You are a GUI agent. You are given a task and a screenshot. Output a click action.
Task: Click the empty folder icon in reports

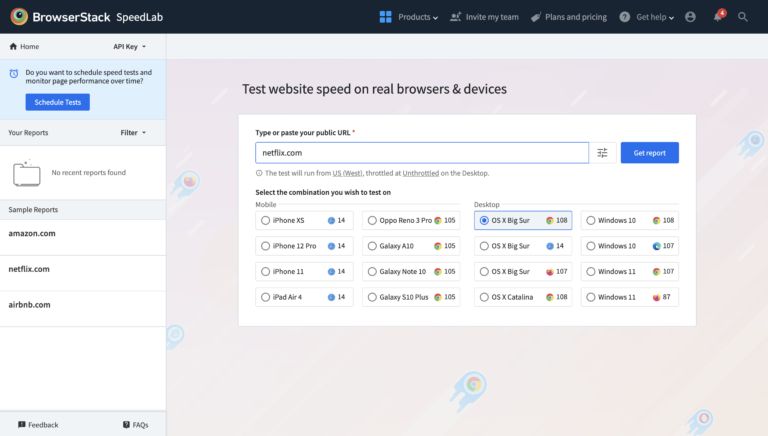[x=26, y=173]
